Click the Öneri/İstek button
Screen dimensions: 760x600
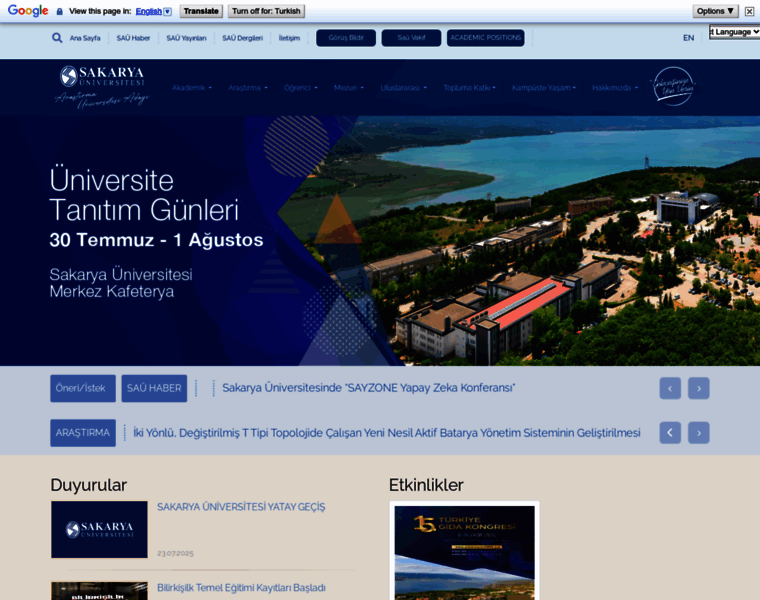pyautogui.click(x=83, y=388)
